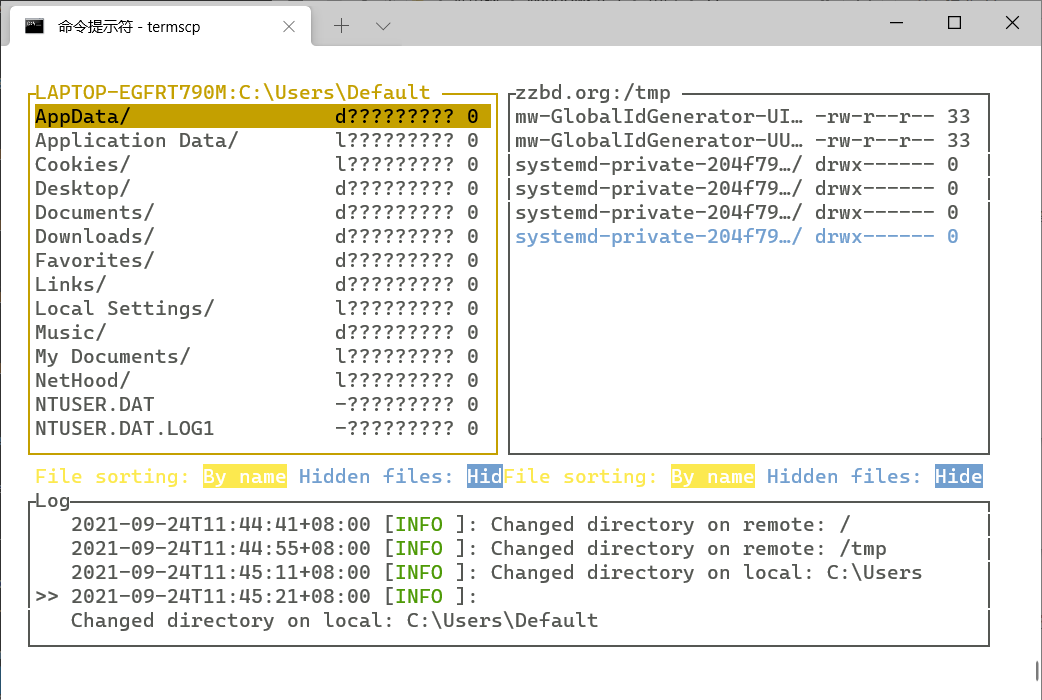The height and width of the screenshot is (700, 1042).
Task: Select the Downloads/ folder entry
Action: (x=95, y=237)
